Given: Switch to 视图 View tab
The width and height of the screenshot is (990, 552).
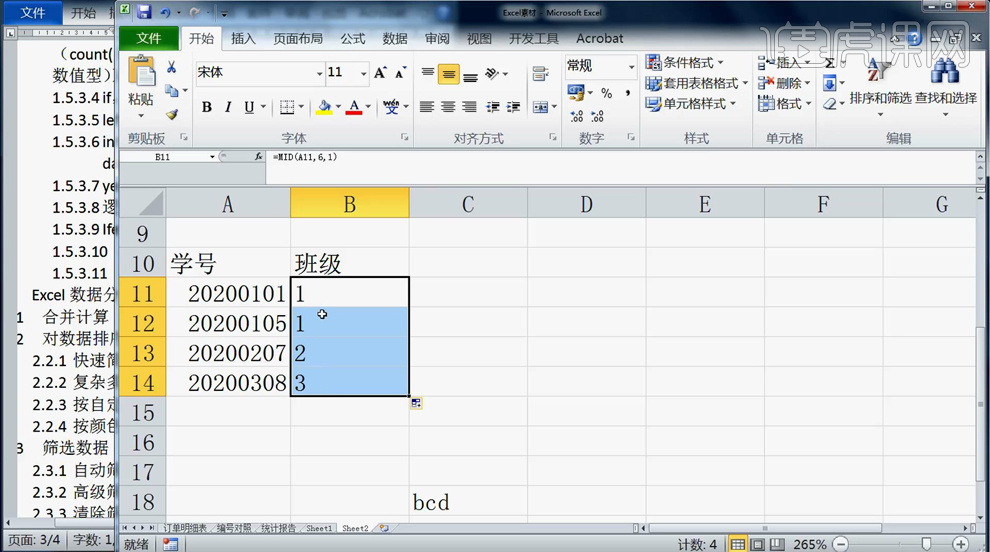Looking at the screenshot, I should point(479,39).
